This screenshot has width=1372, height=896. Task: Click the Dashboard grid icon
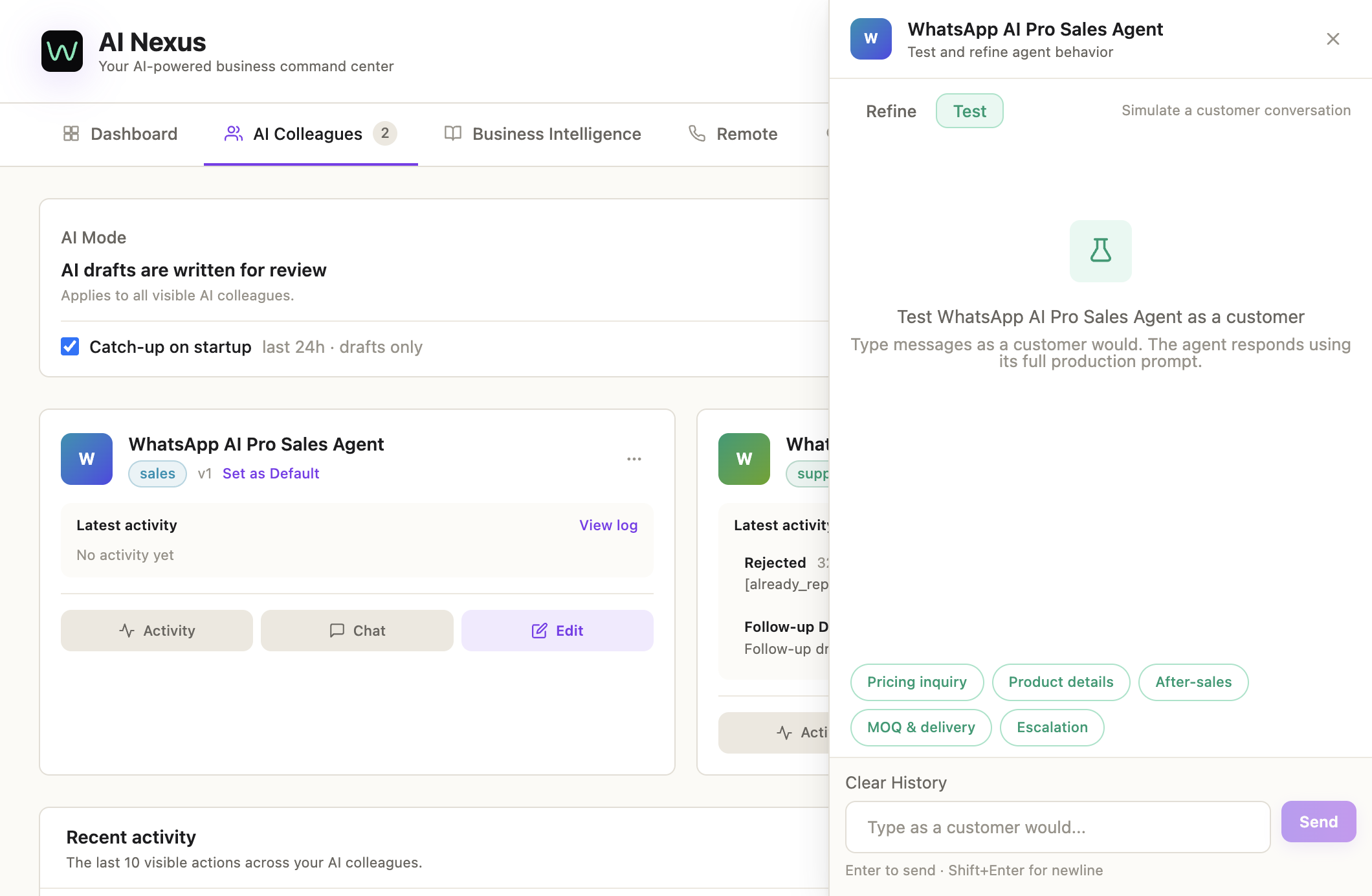coord(71,133)
